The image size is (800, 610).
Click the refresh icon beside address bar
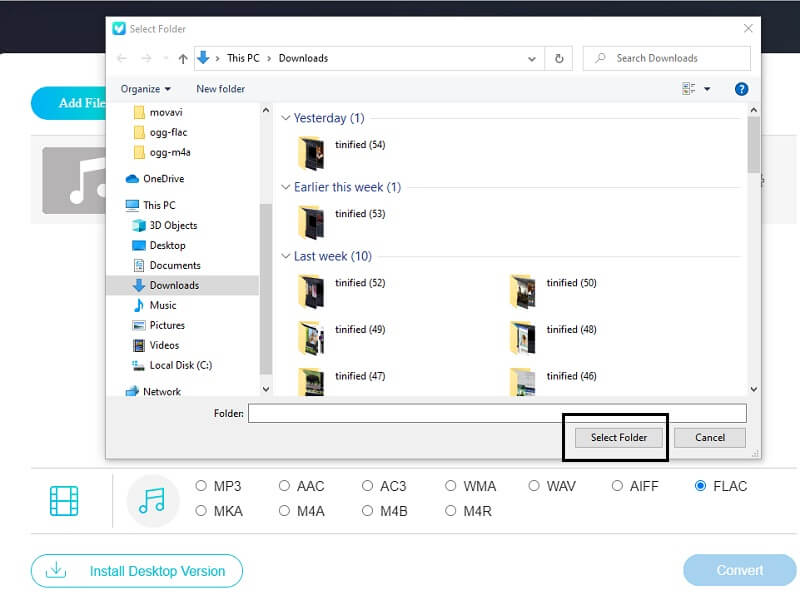559,58
